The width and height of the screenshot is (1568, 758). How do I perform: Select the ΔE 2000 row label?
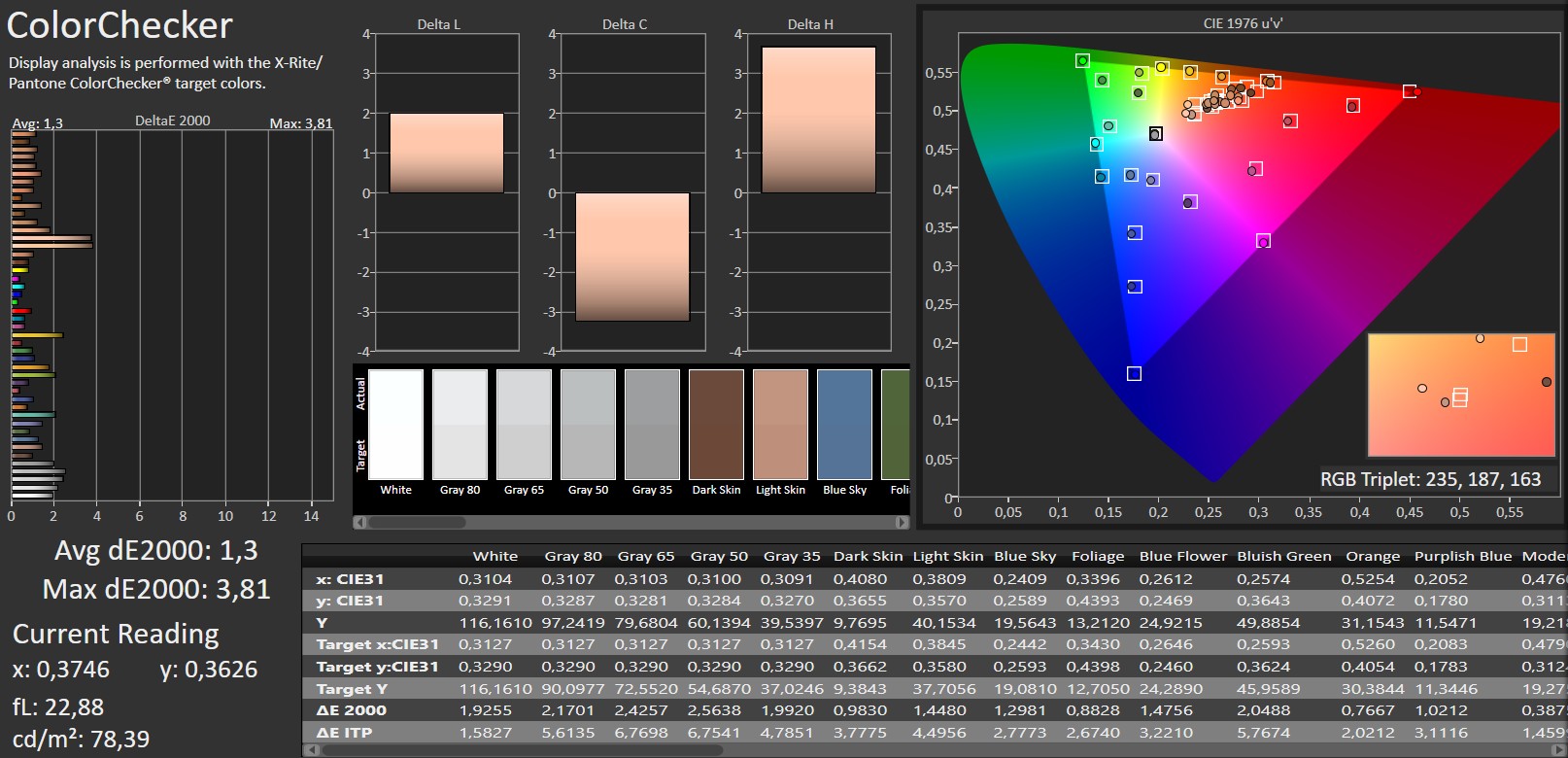coord(351,710)
